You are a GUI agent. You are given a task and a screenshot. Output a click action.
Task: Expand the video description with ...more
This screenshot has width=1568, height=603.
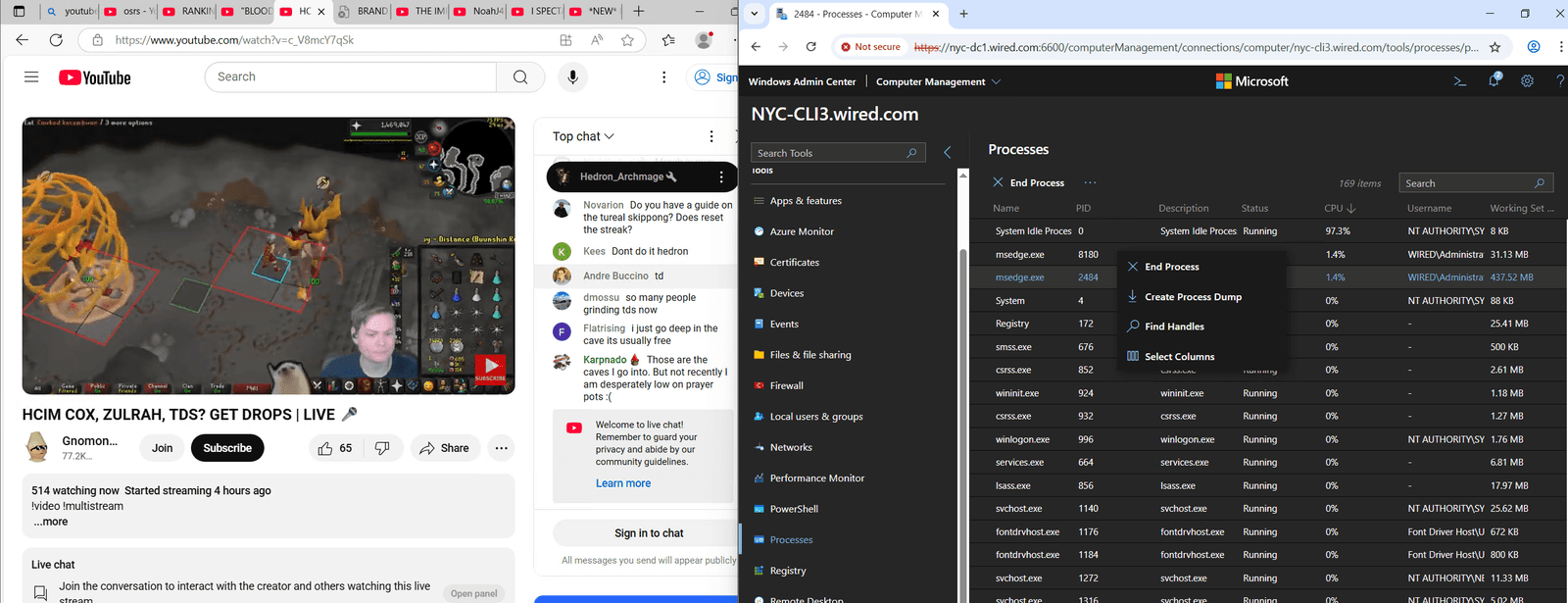51,522
